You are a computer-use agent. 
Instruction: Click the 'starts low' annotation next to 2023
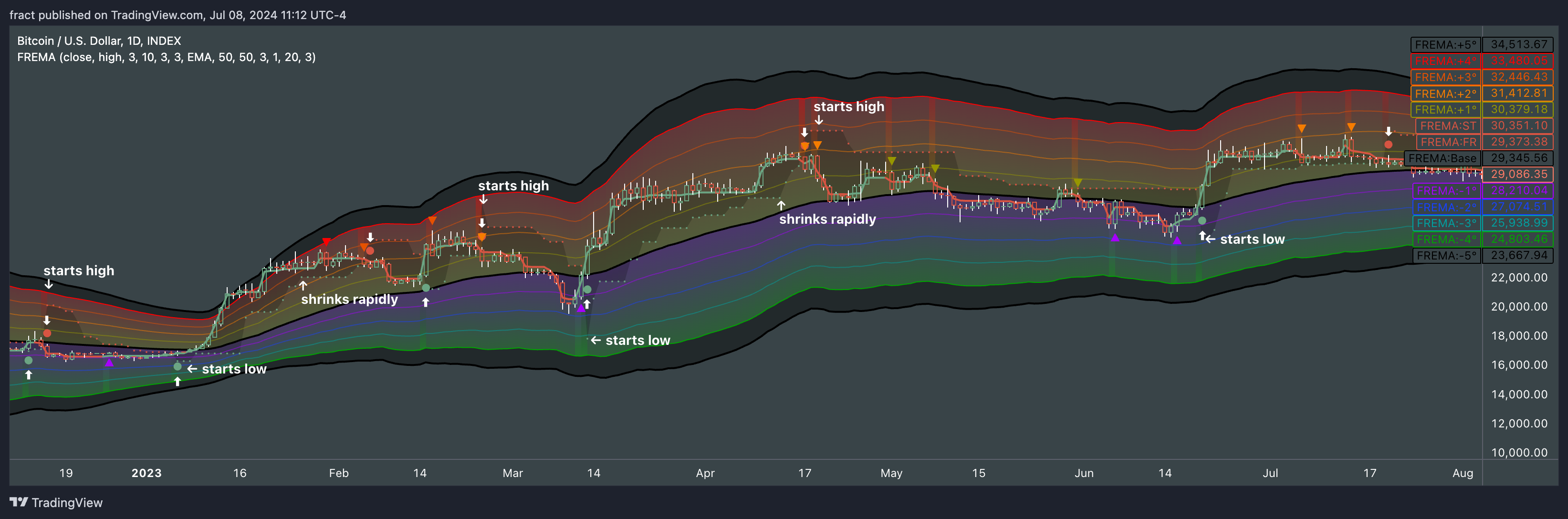pos(234,369)
